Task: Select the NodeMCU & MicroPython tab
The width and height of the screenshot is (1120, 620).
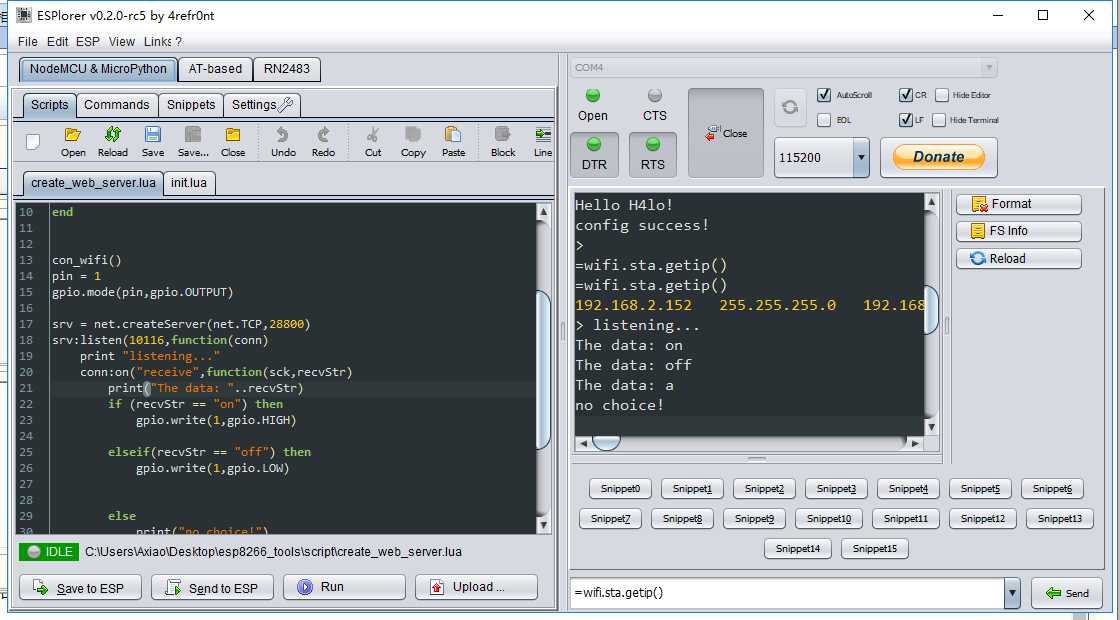Action: tap(98, 69)
